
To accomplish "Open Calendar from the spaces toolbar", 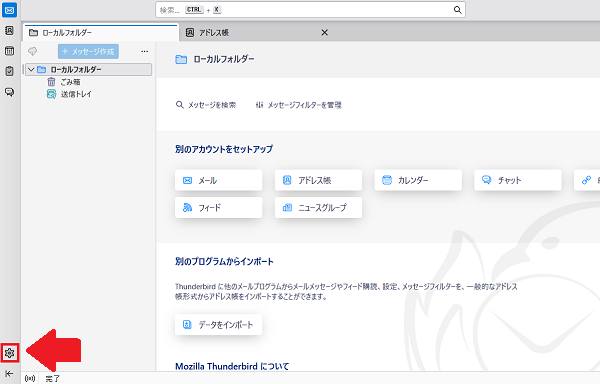I will tap(9, 51).
